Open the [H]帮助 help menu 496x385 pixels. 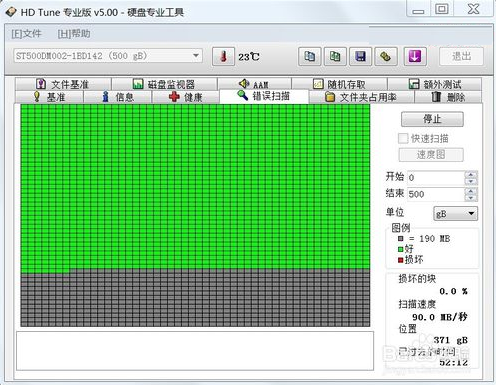point(74,34)
